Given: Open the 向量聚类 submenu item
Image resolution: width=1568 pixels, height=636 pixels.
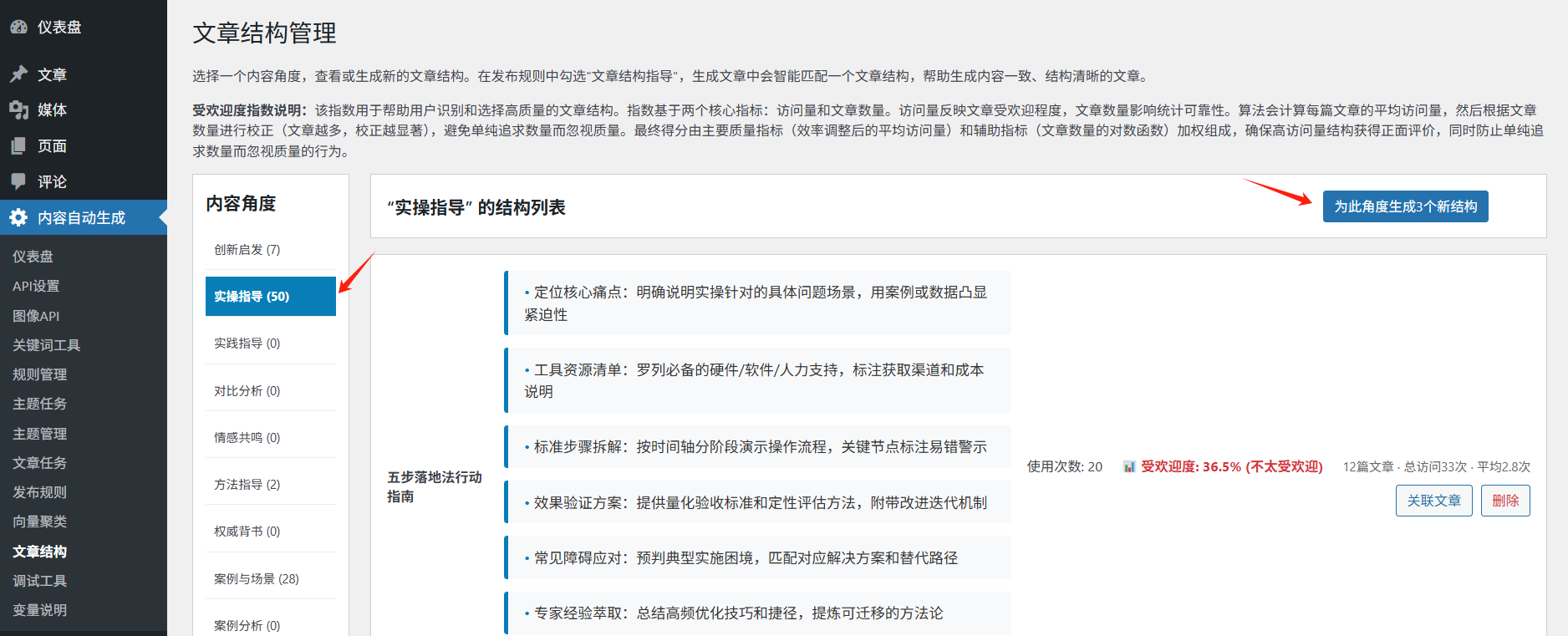Looking at the screenshot, I should tap(39, 522).
